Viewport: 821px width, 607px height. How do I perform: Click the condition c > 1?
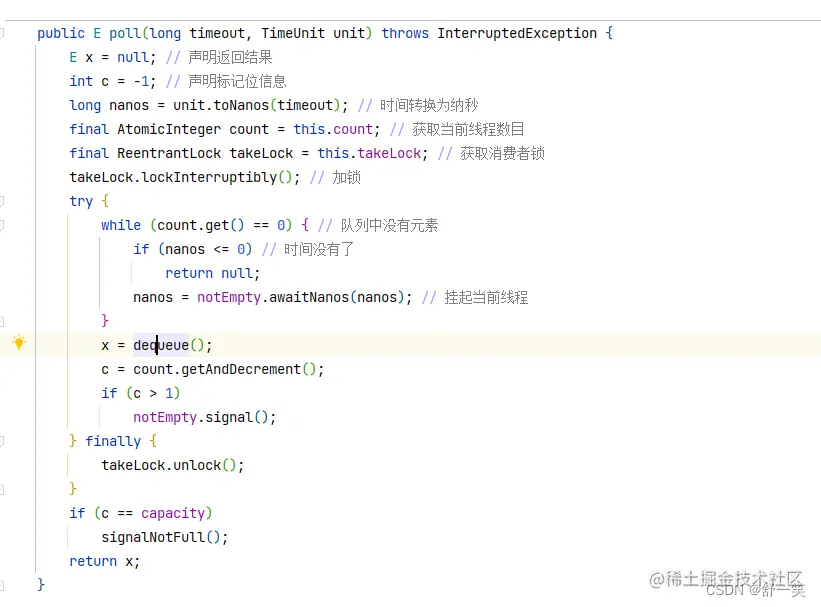[x=152, y=393]
